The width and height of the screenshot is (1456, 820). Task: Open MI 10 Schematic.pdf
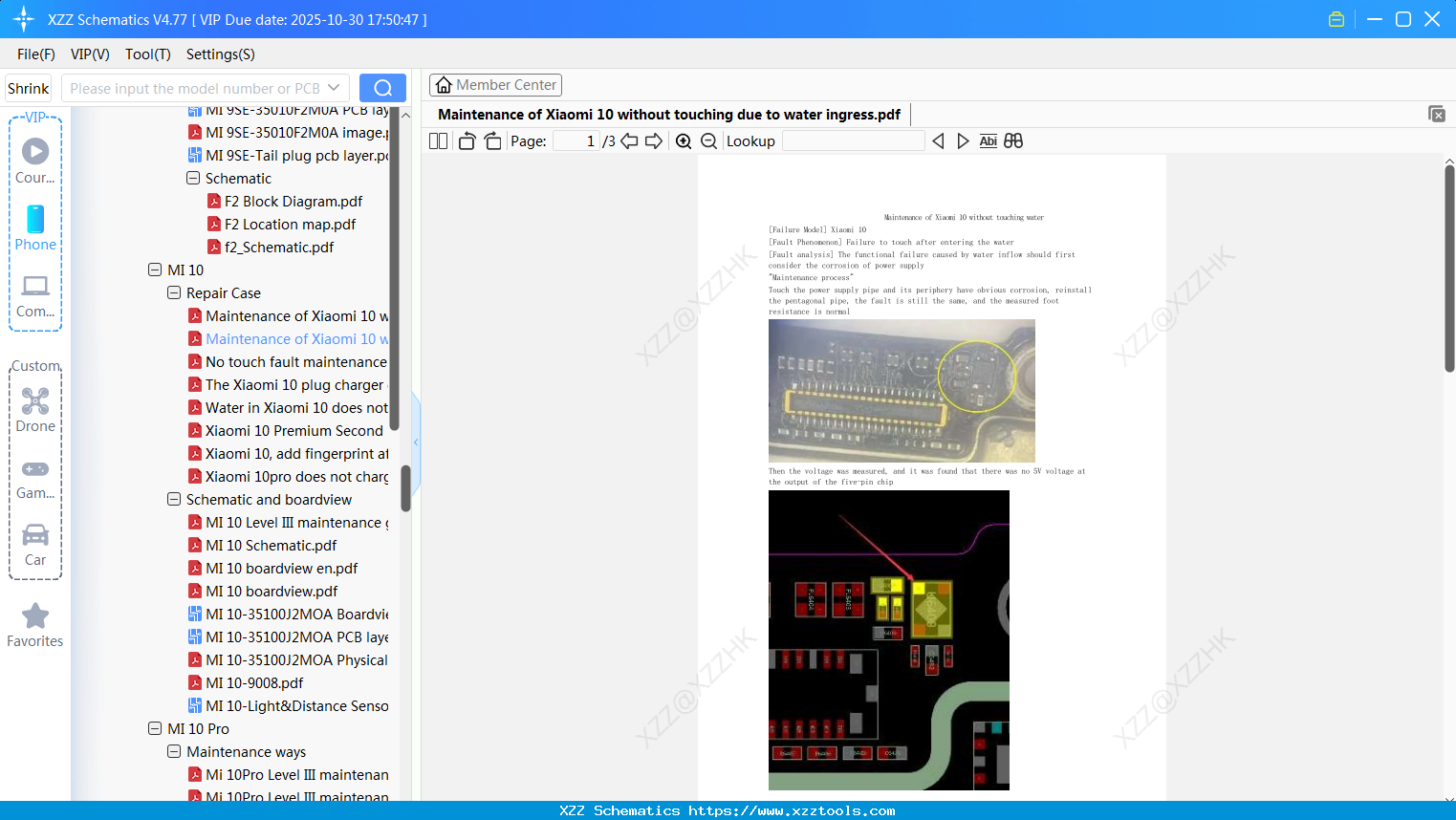272,545
